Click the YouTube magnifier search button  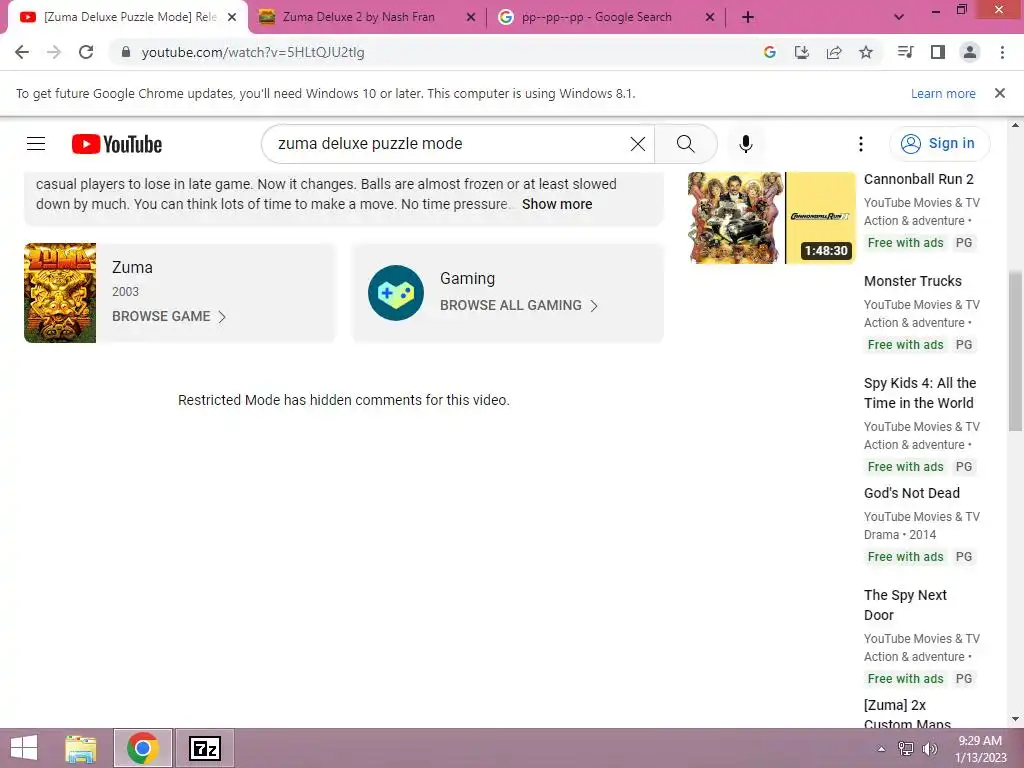(x=686, y=144)
